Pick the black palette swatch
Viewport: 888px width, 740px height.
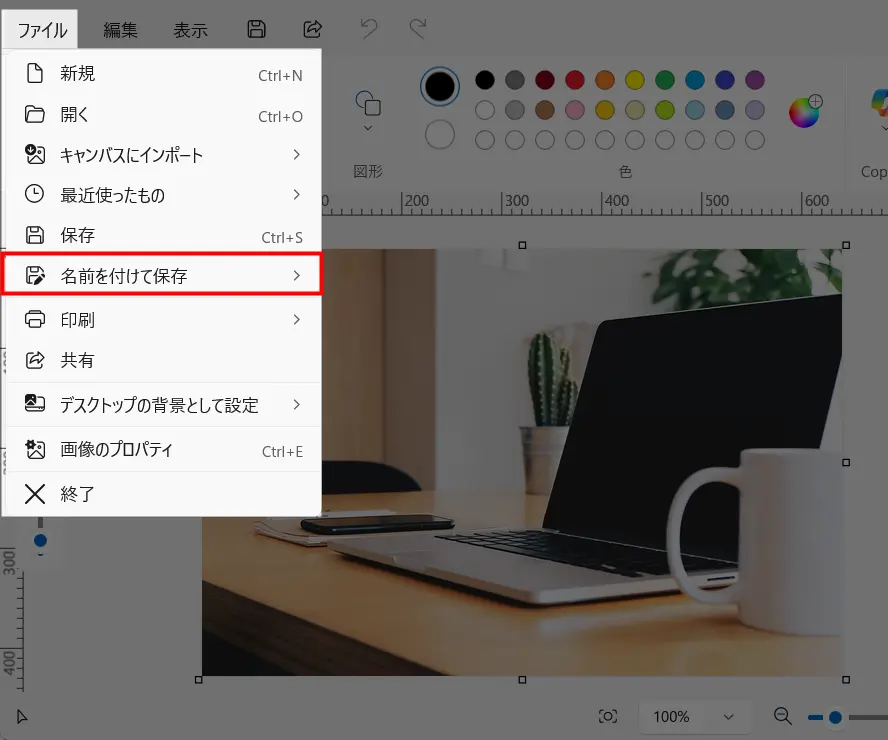point(485,80)
